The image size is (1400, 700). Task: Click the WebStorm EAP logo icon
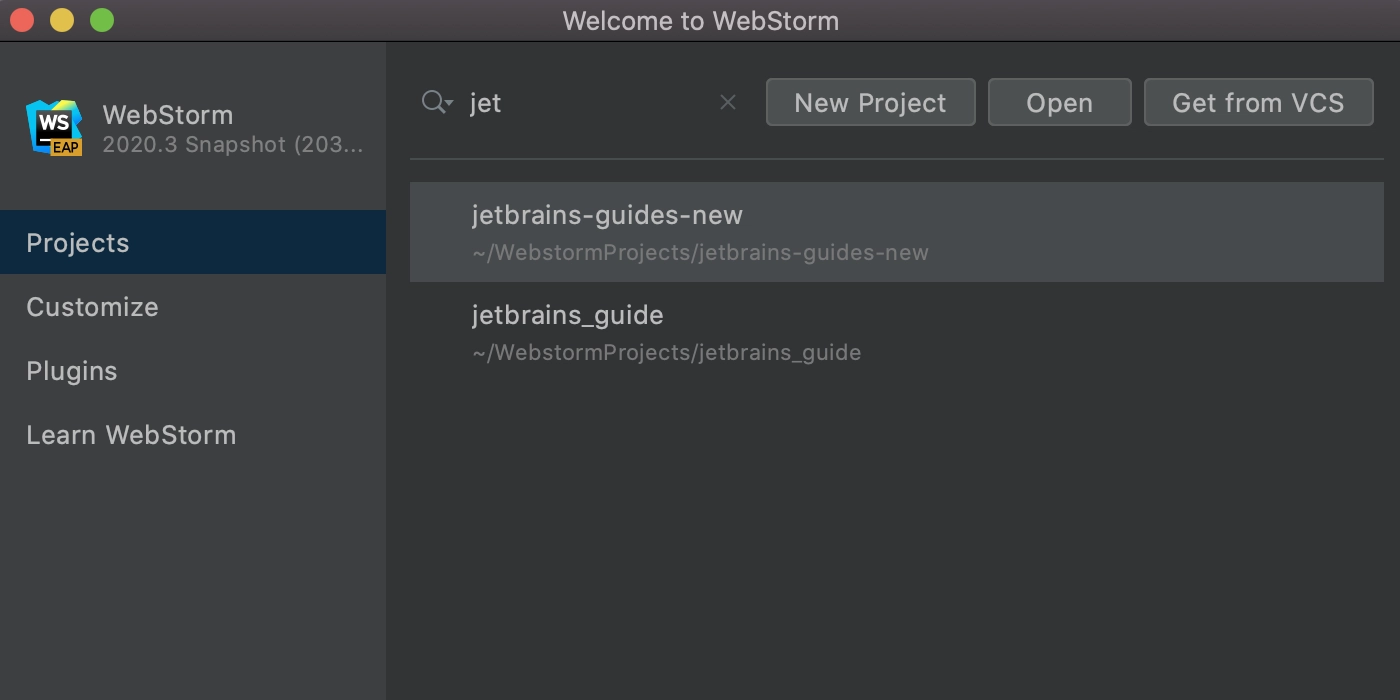click(54, 128)
